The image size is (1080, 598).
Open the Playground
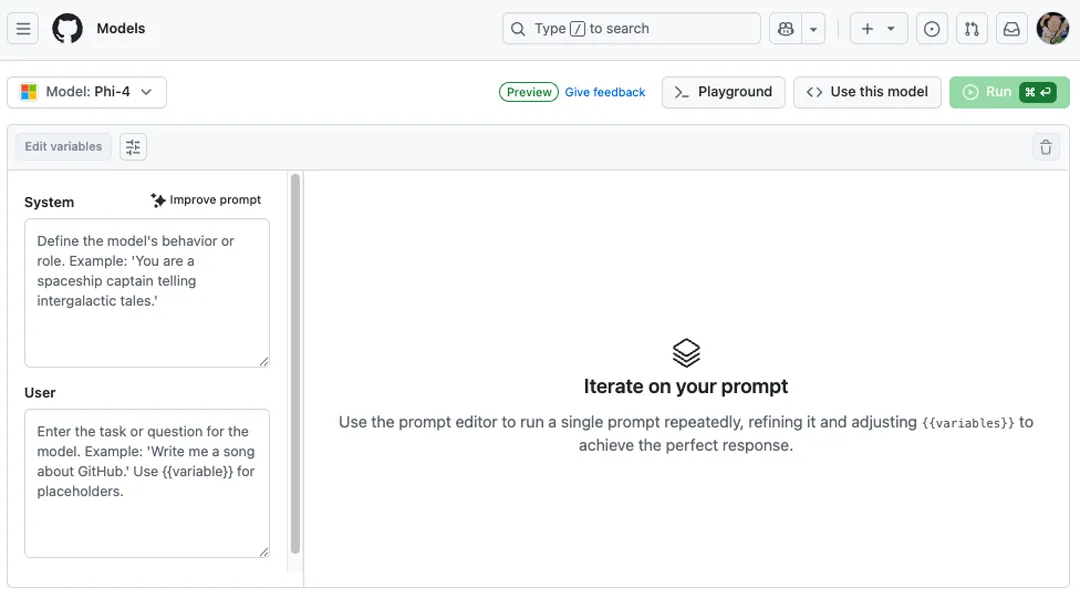[x=723, y=91]
